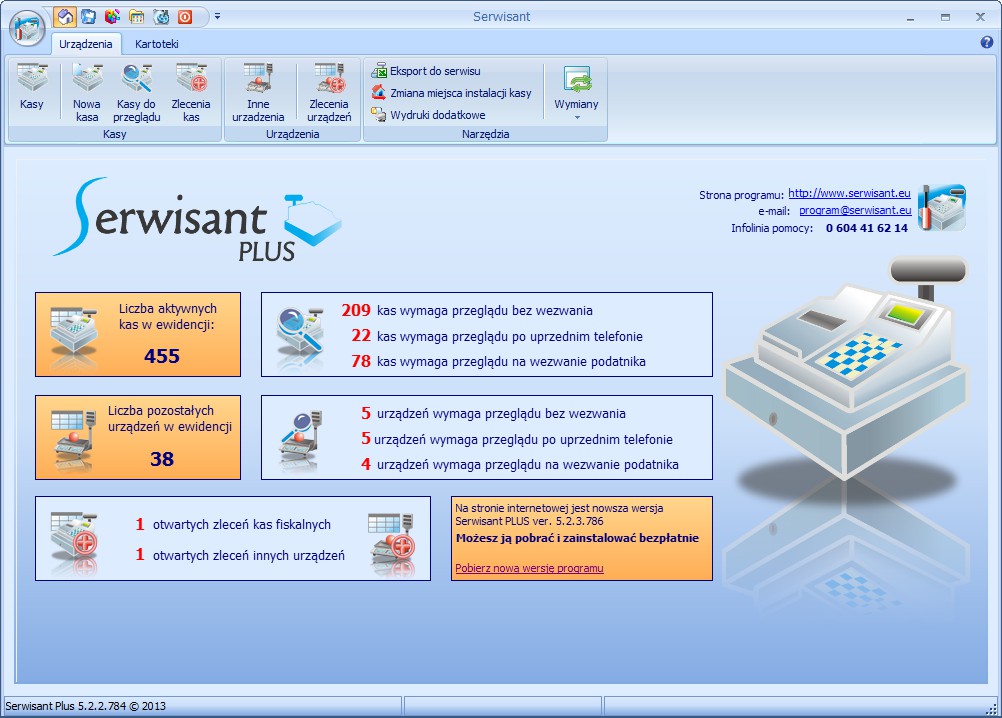Image resolution: width=1002 pixels, height=718 pixels.
Task: Open Zlecenia kas ribbon button
Action: (x=191, y=92)
